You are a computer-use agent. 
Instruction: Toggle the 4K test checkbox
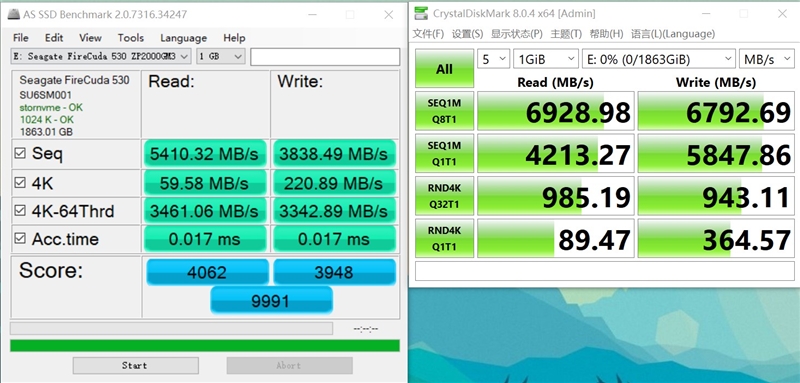pos(20,183)
